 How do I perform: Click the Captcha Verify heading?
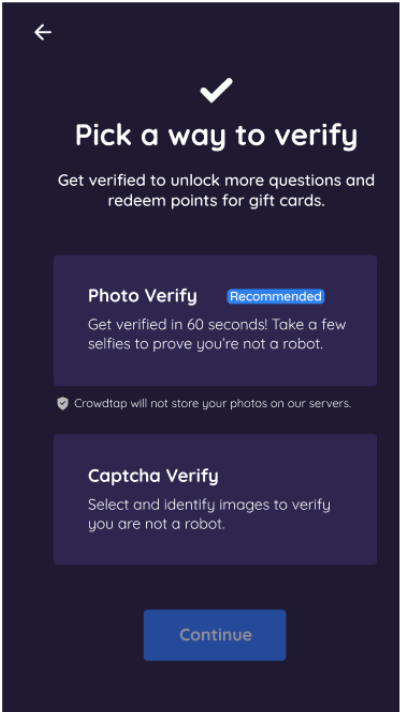coord(153,476)
